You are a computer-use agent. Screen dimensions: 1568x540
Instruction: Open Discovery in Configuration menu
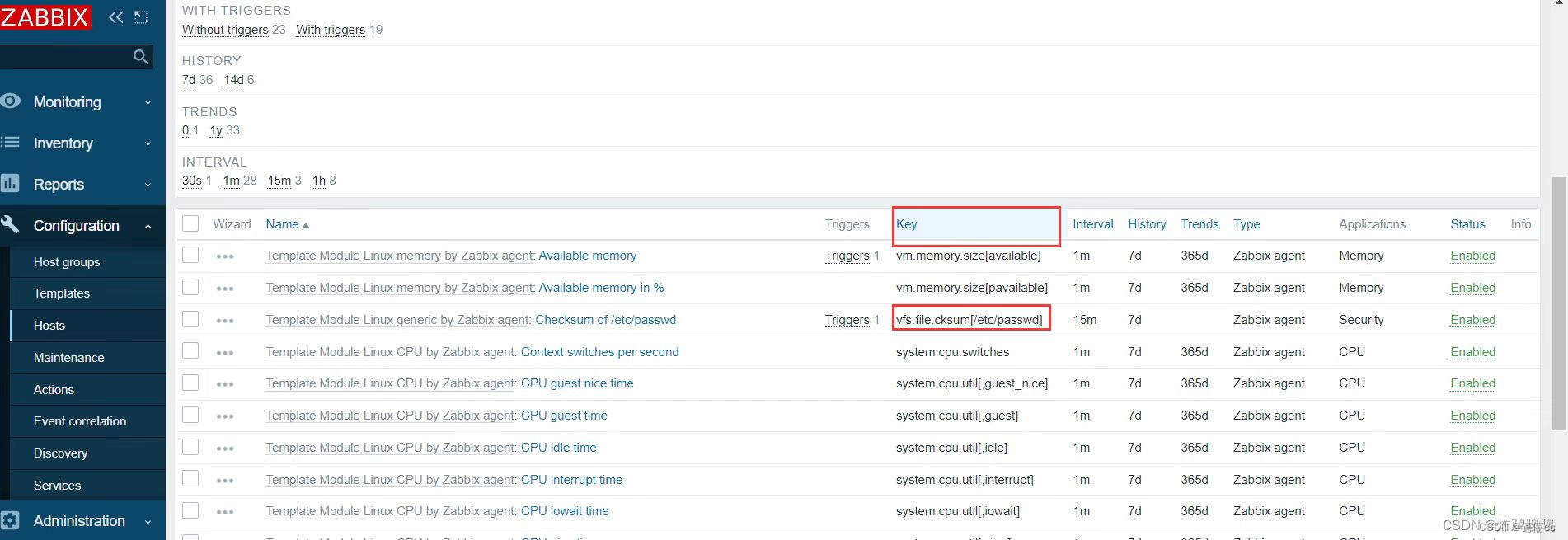[x=60, y=453]
